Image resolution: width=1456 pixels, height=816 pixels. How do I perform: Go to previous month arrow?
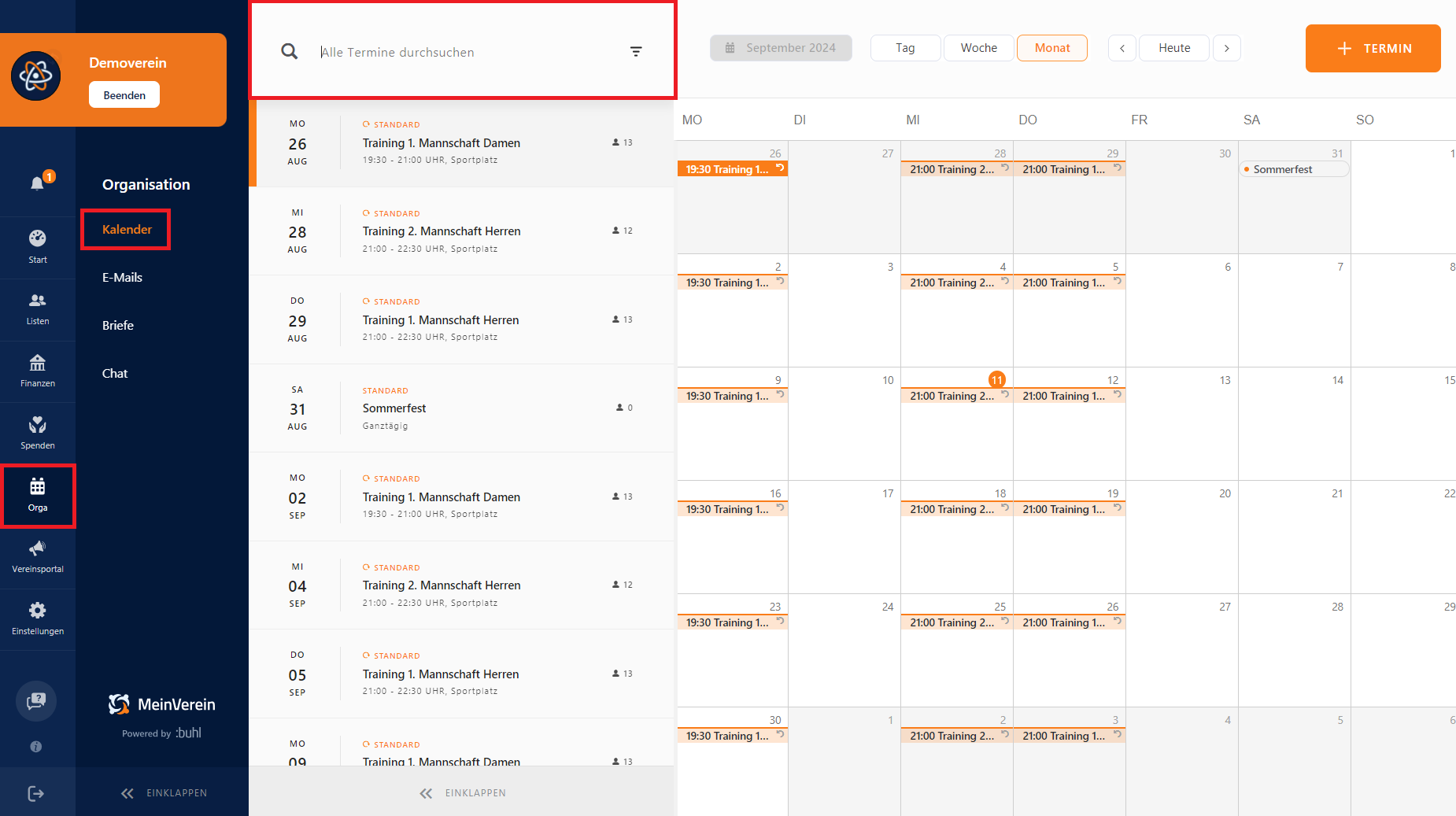[1122, 48]
